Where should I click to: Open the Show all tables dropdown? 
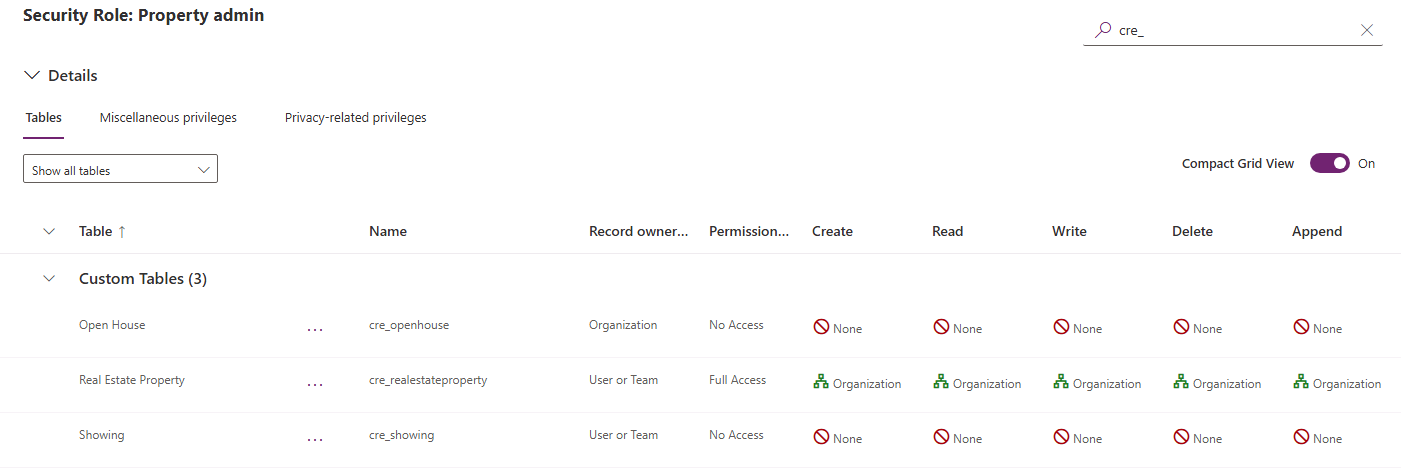(x=120, y=170)
